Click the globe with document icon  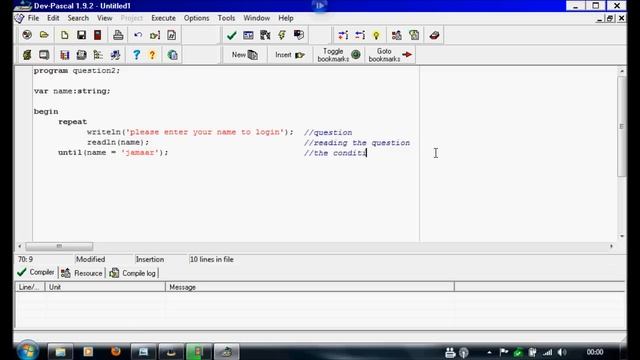point(172,55)
